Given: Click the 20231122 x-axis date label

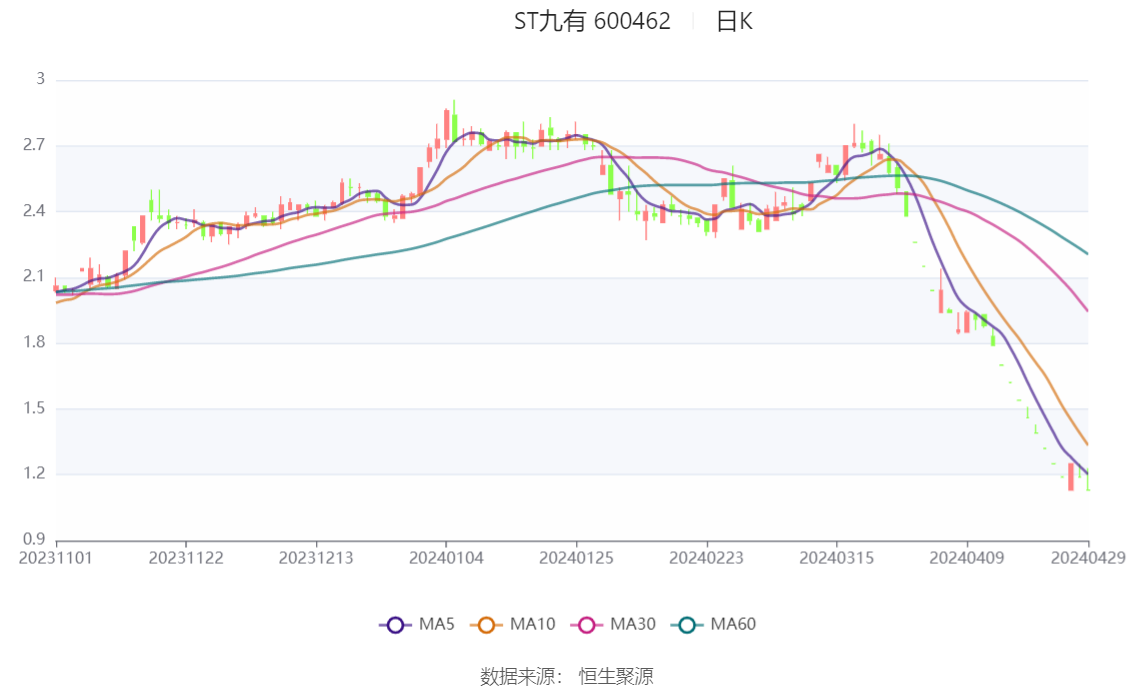Looking at the screenshot, I should point(186,558).
